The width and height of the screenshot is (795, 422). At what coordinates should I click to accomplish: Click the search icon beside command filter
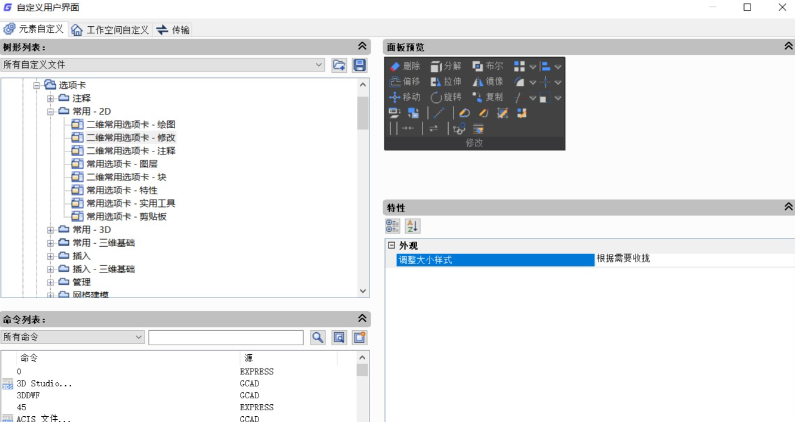pos(318,338)
